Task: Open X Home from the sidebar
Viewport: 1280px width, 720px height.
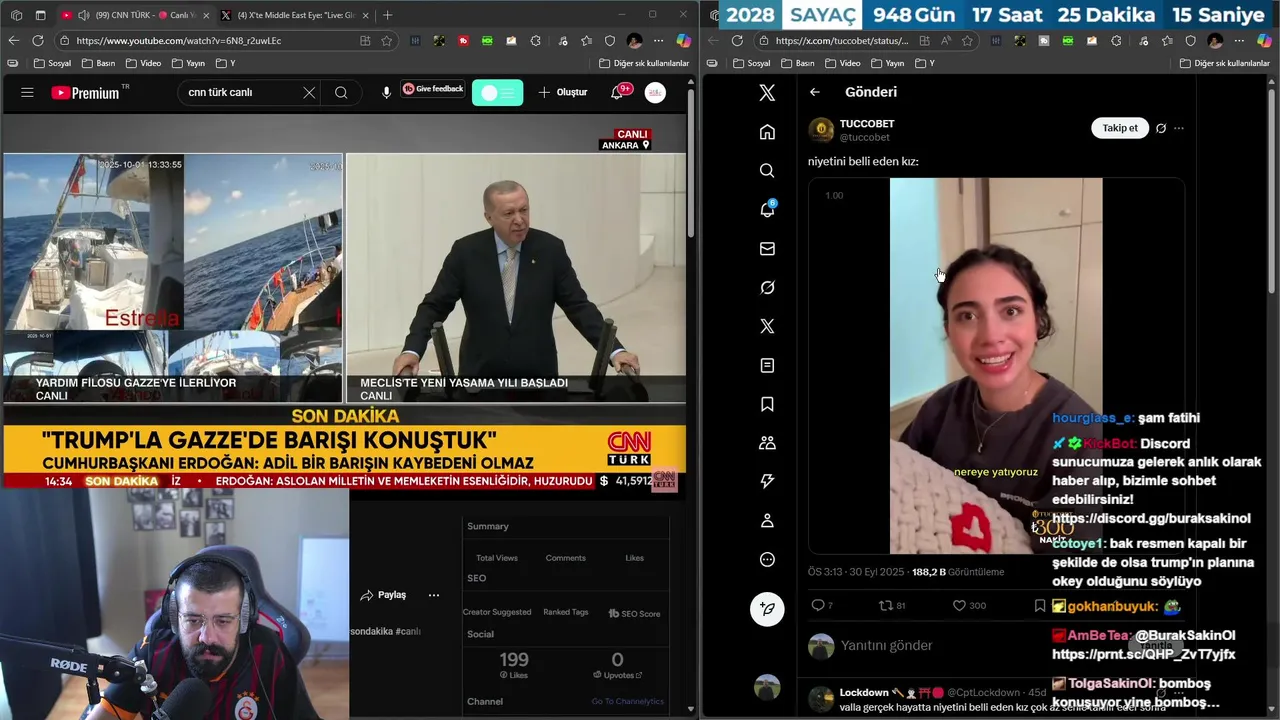Action: tap(767, 132)
